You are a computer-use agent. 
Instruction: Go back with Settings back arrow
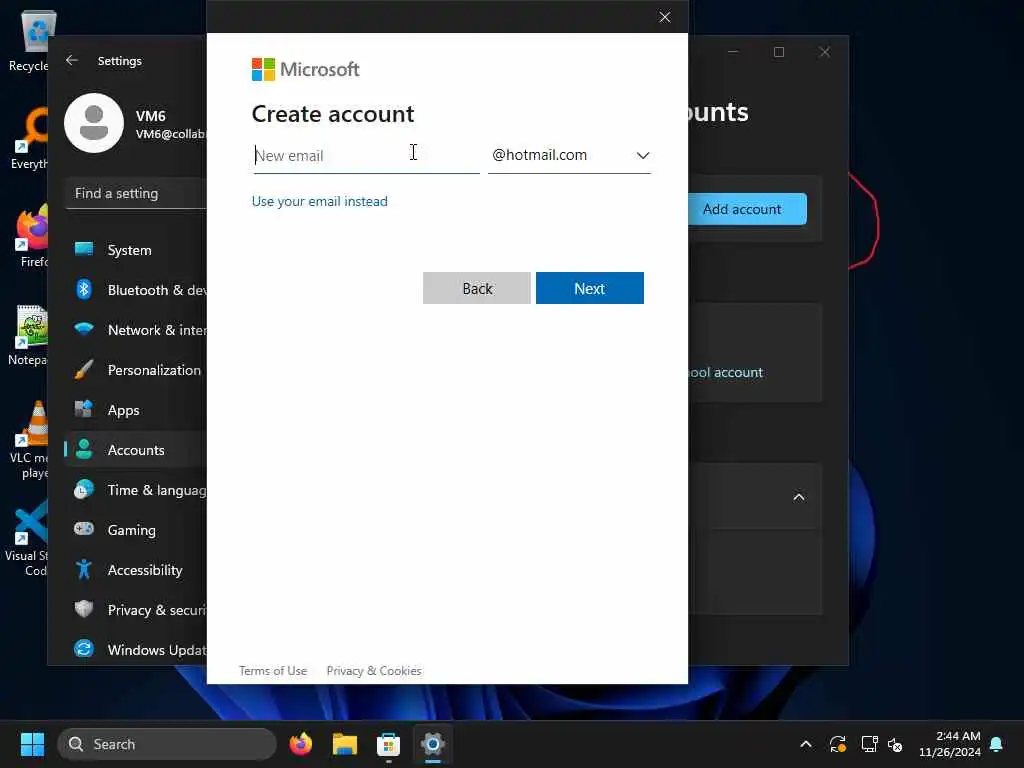point(72,61)
